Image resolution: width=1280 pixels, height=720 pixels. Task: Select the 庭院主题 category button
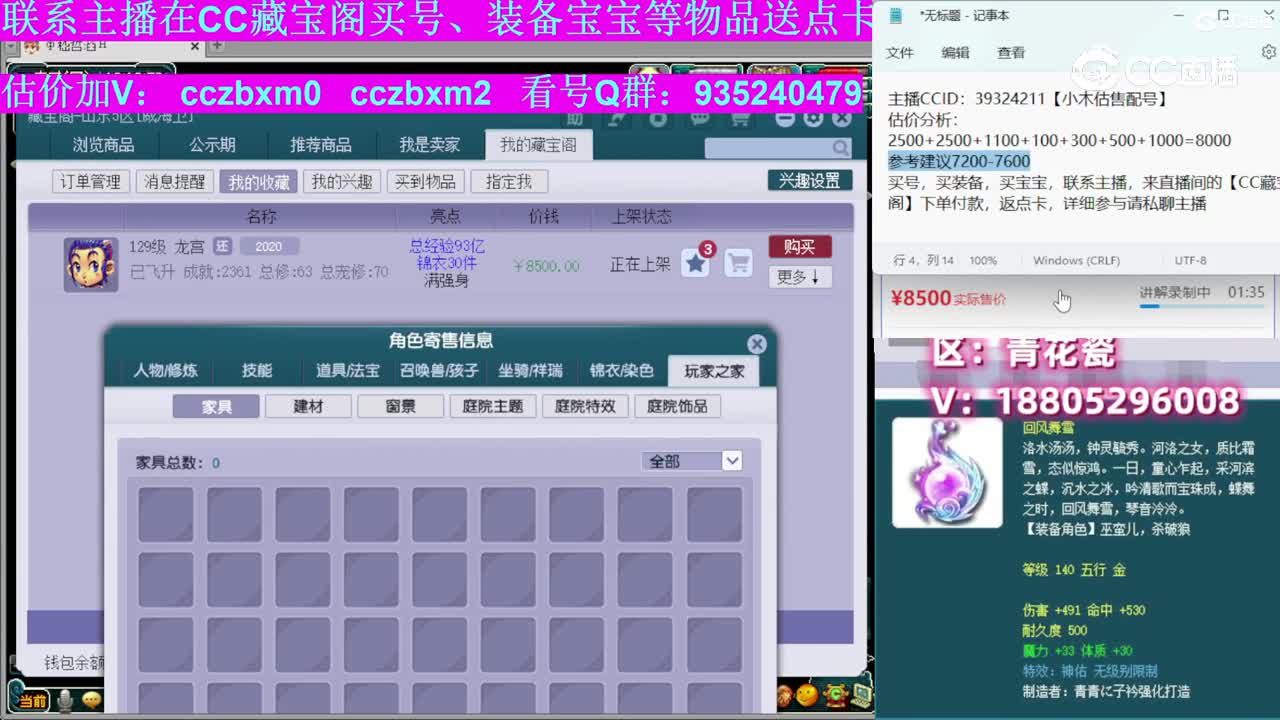click(x=493, y=406)
